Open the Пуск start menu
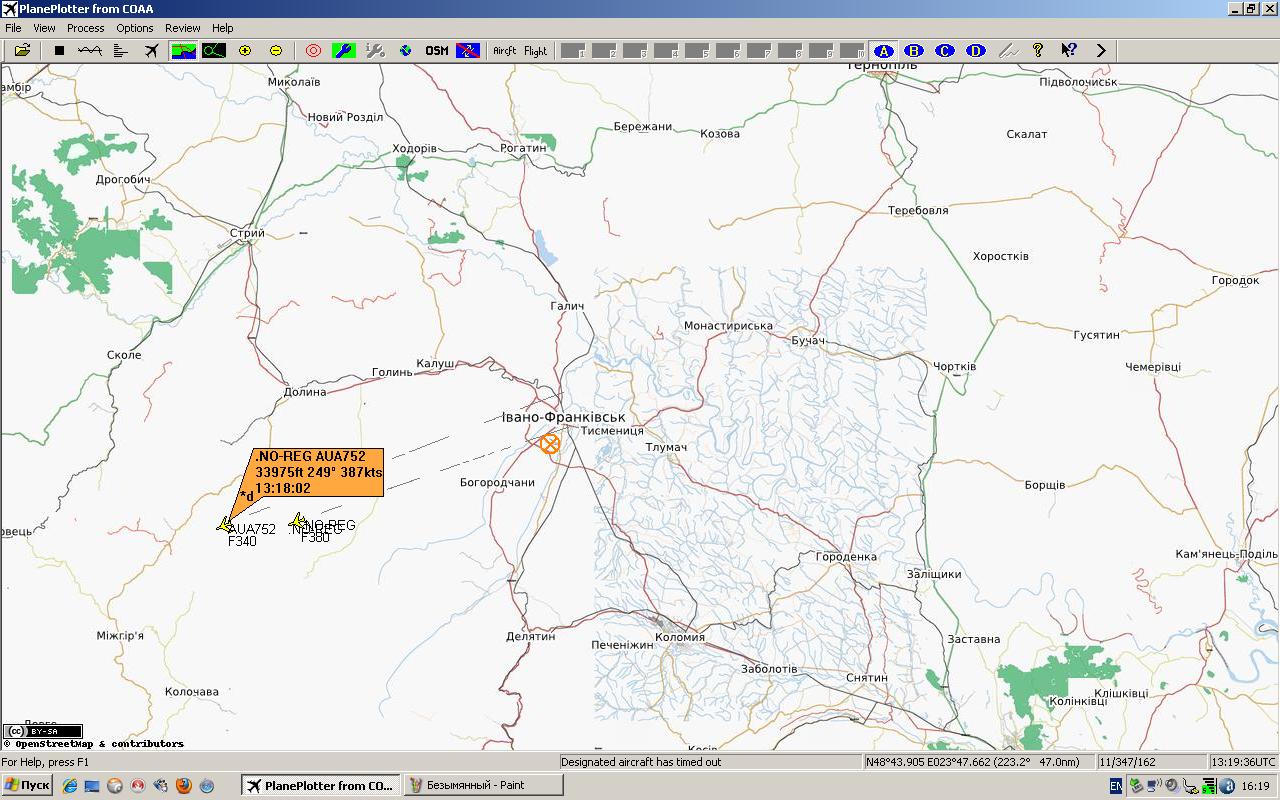Image resolution: width=1280 pixels, height=800 pixels. pyautogui.click(x=27, y=786)
